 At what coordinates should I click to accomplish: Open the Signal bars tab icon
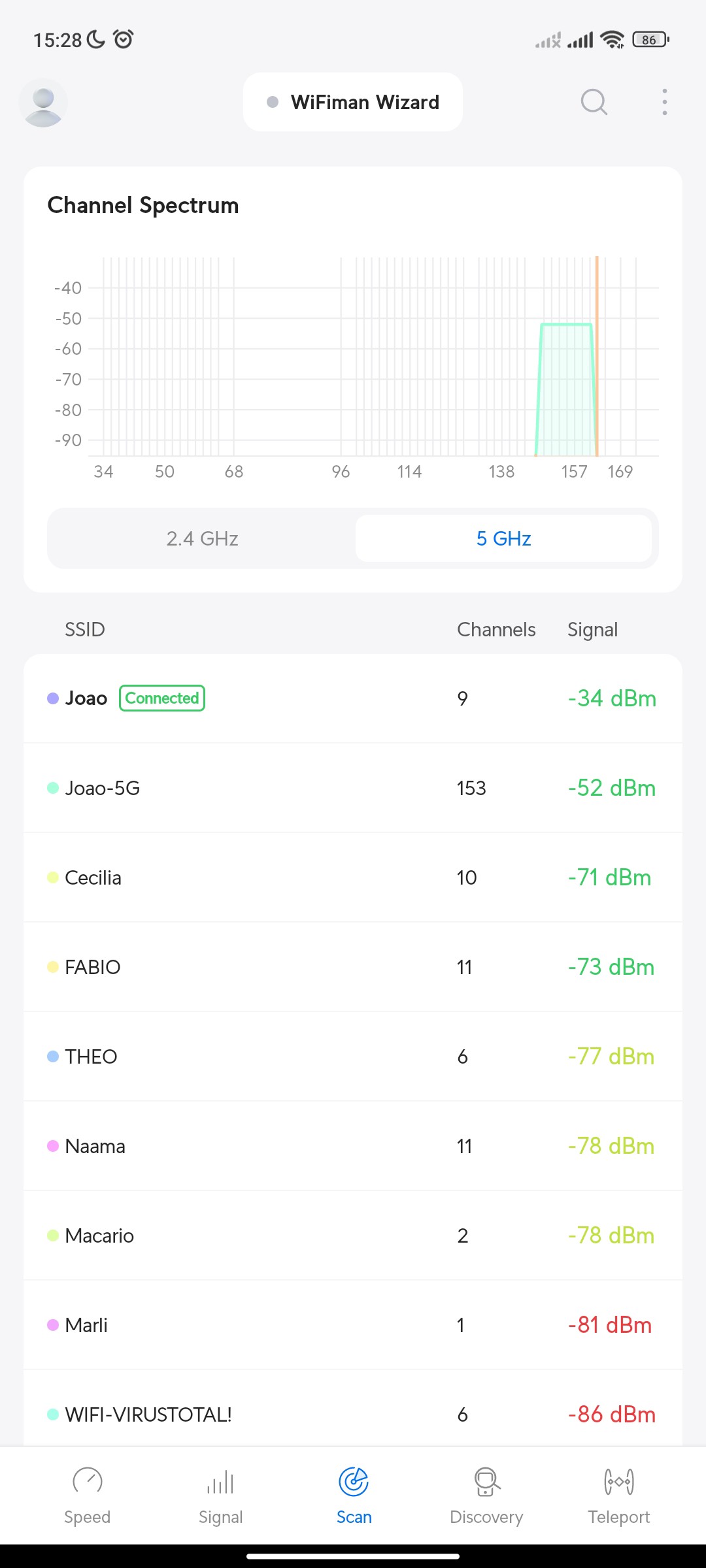point(220,1481)
